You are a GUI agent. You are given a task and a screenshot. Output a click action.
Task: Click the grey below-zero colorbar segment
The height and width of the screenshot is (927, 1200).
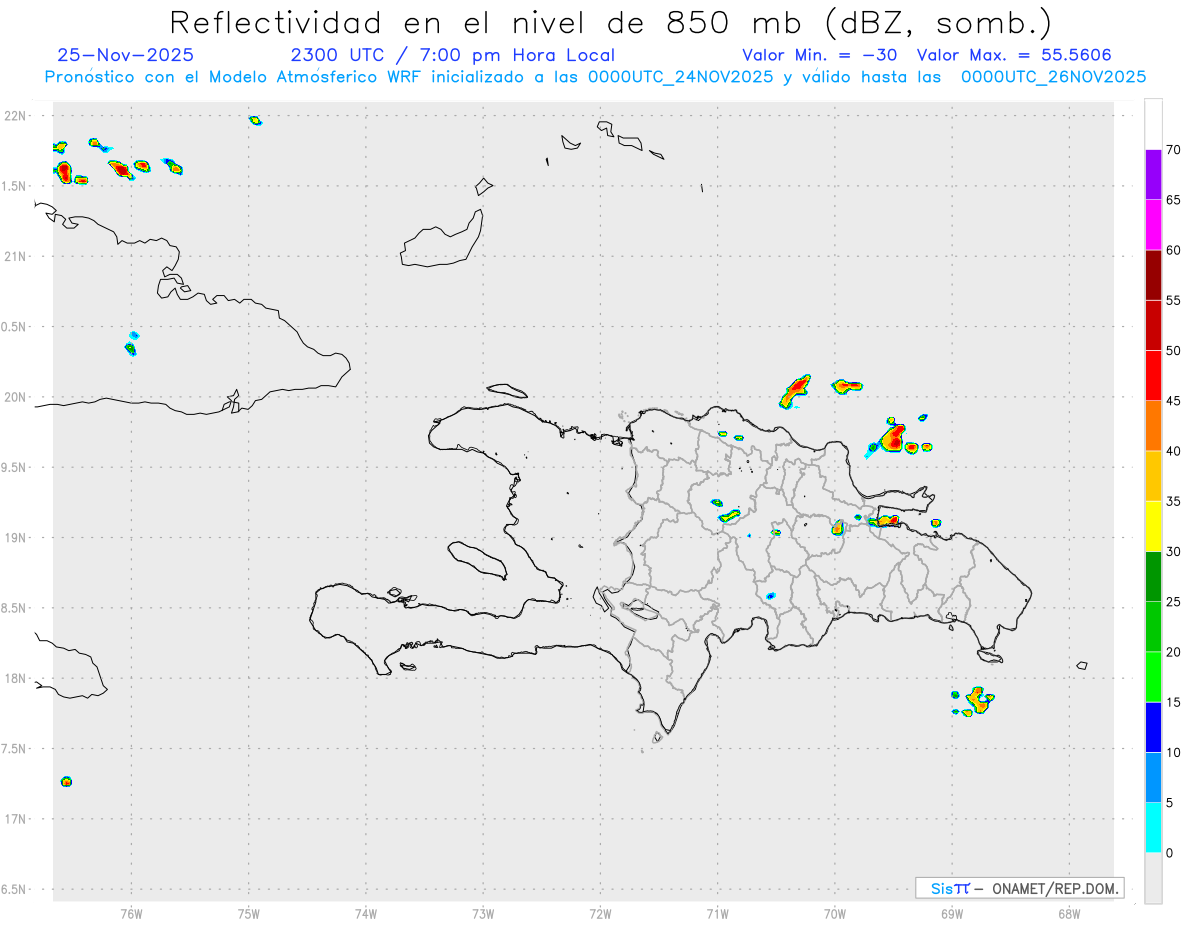coord(1153,878)
